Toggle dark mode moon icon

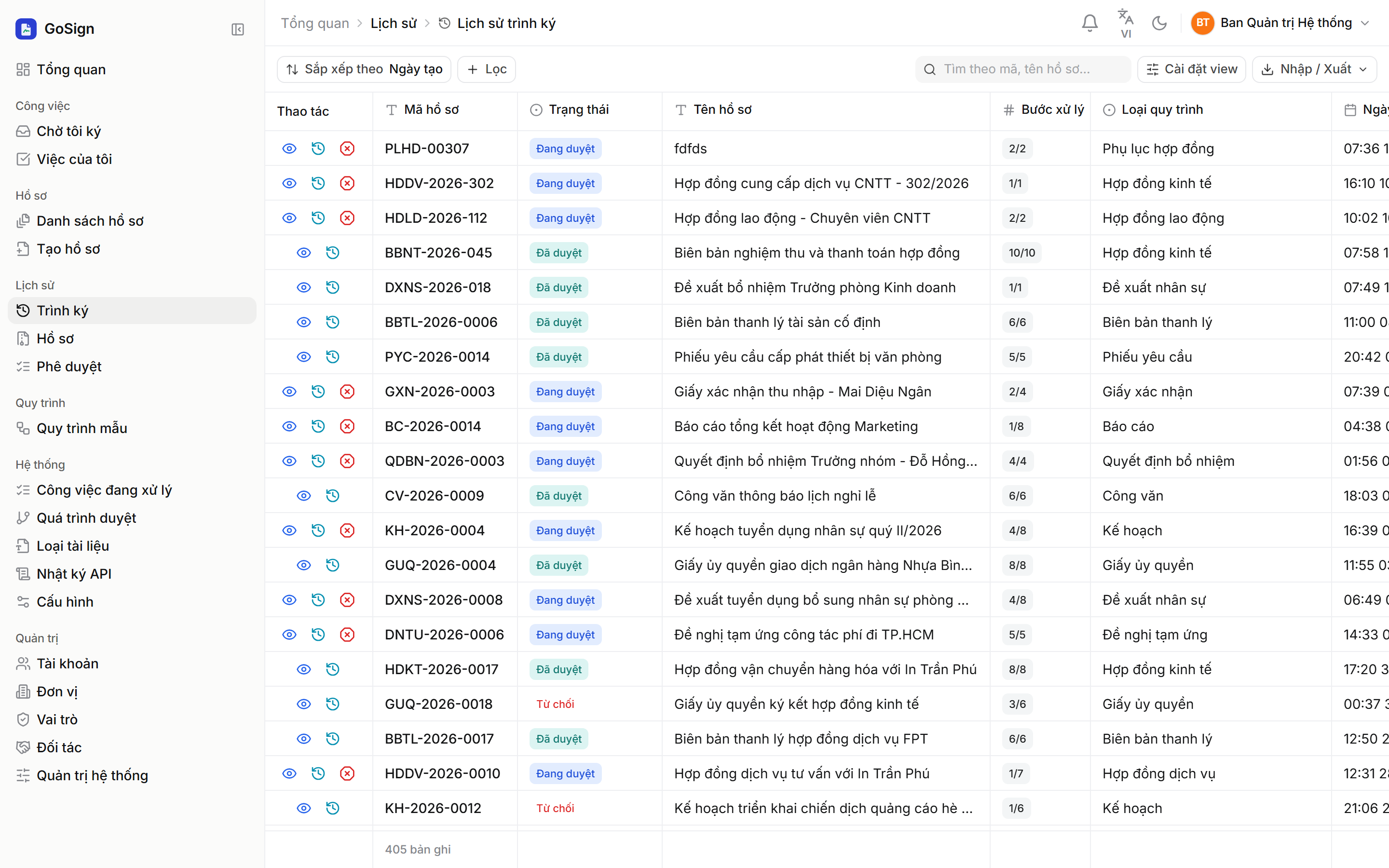click(x=1159, y=23)
